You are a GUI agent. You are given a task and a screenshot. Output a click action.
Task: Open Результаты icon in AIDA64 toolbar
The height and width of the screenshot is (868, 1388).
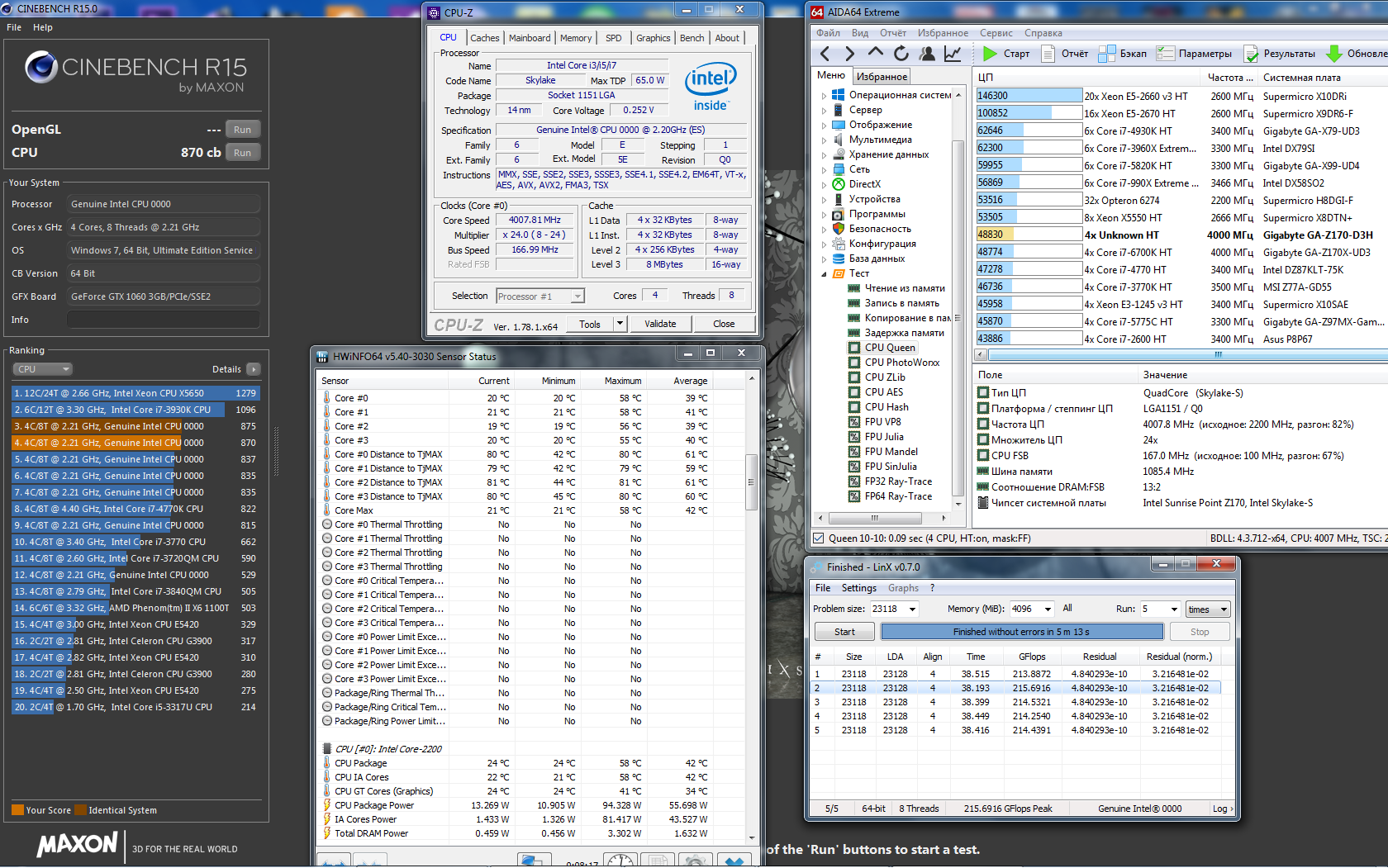1251,54
